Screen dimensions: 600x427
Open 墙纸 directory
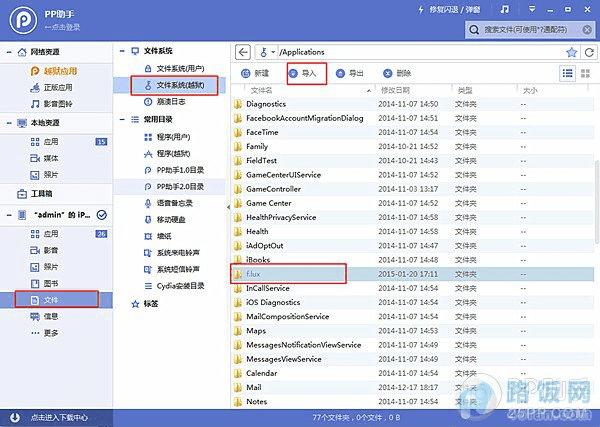pos(158,236)
